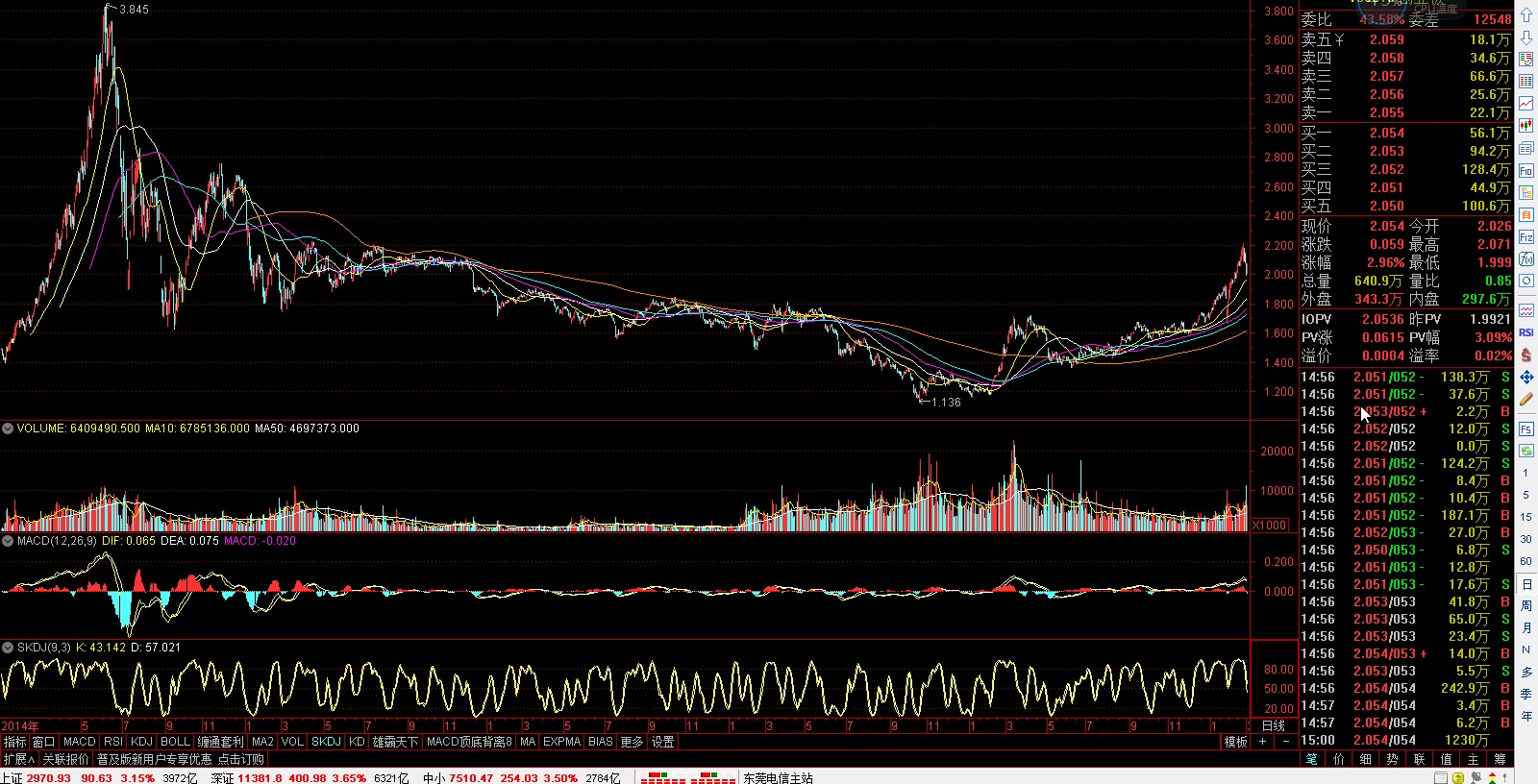The image size is (1538, 784).
Task: Switch to 30-minute period
Action: point(1526,539)
